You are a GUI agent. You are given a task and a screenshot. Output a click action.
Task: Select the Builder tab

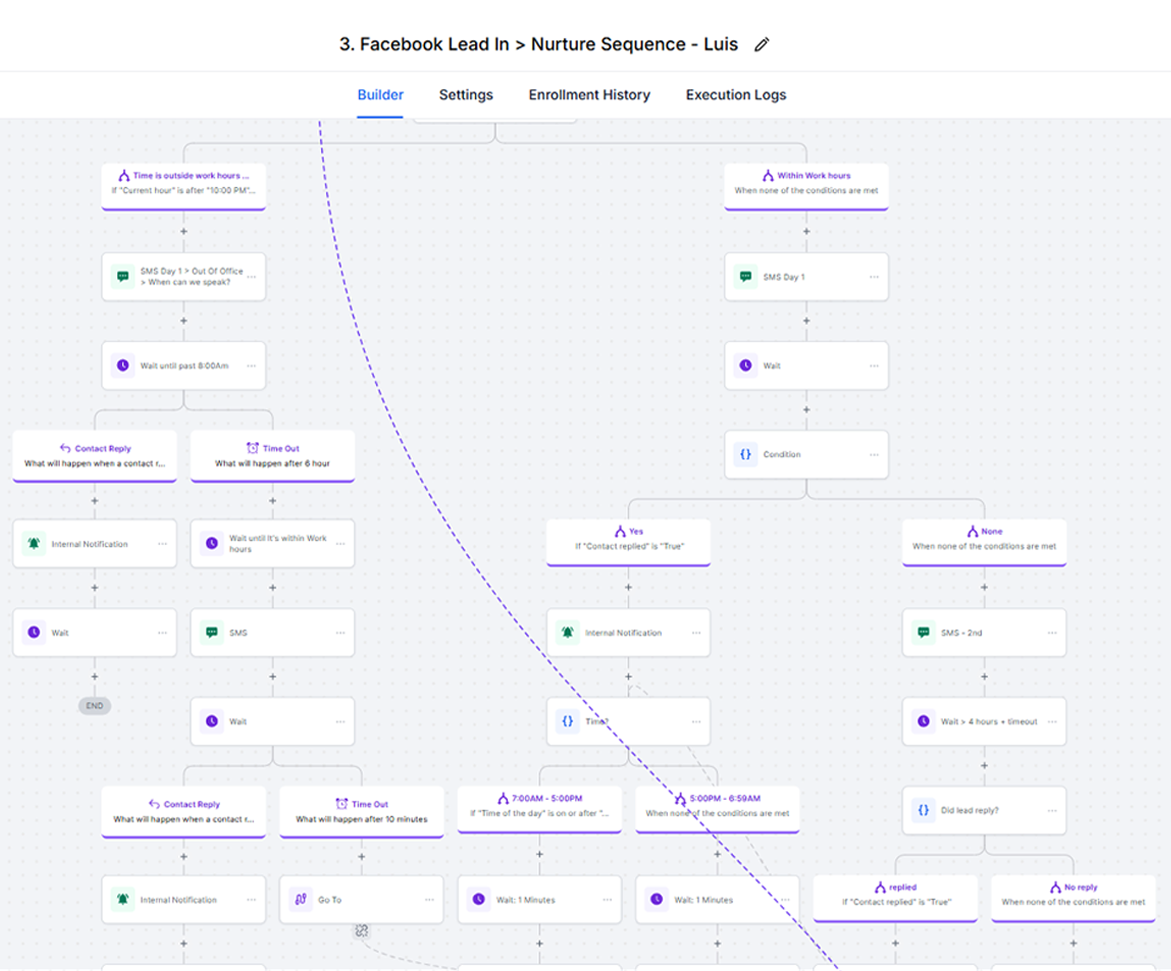[381, 95]
